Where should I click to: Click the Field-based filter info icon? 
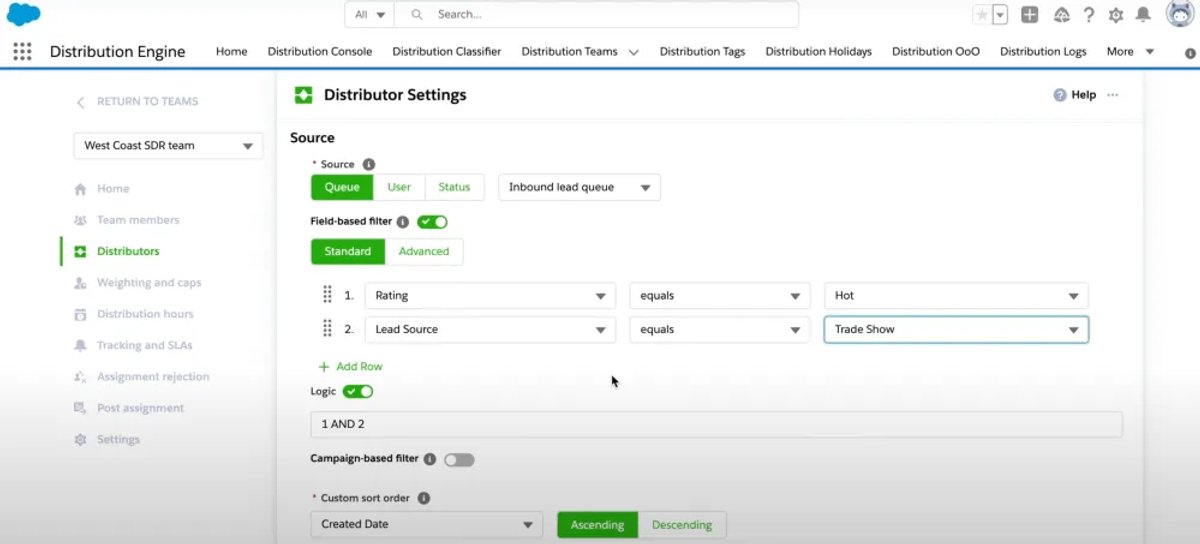(403, 222)
